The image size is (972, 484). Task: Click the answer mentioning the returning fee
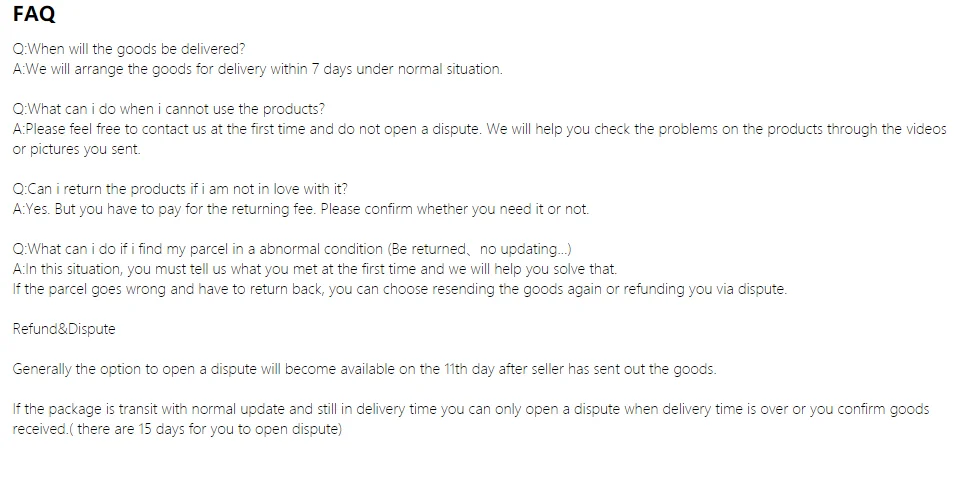pos(301,209)
